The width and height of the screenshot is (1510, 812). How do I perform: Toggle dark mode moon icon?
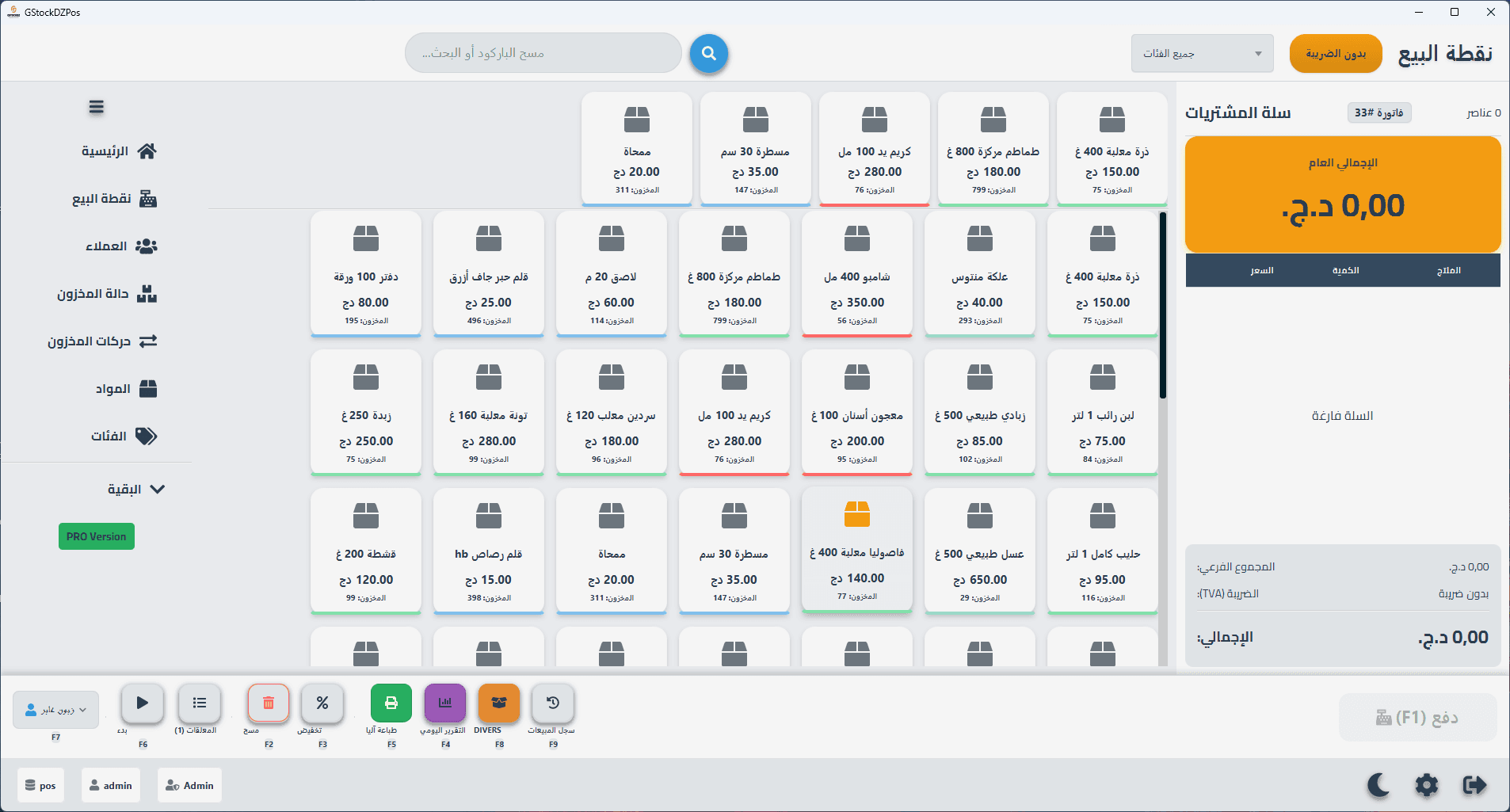[1379, 785]
